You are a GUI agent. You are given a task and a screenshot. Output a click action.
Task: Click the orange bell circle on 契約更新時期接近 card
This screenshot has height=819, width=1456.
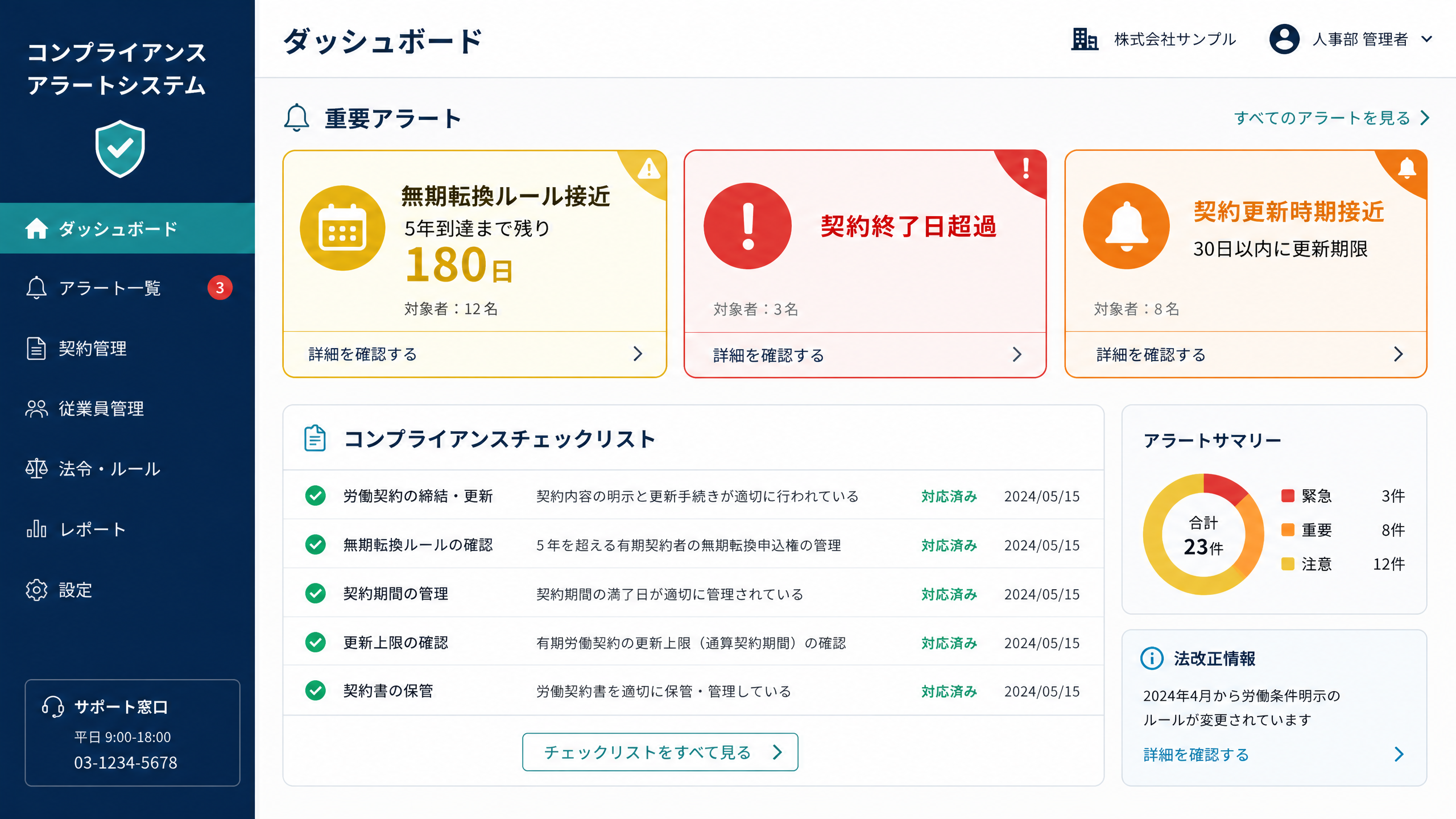[1126, 226]
